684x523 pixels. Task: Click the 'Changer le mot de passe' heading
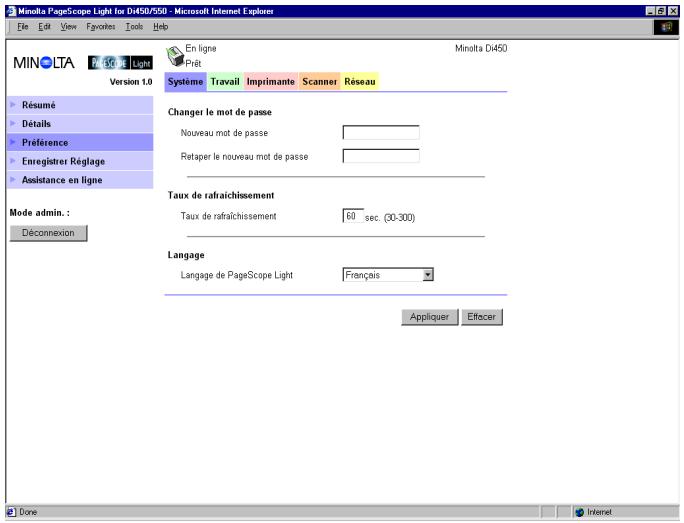220,112
